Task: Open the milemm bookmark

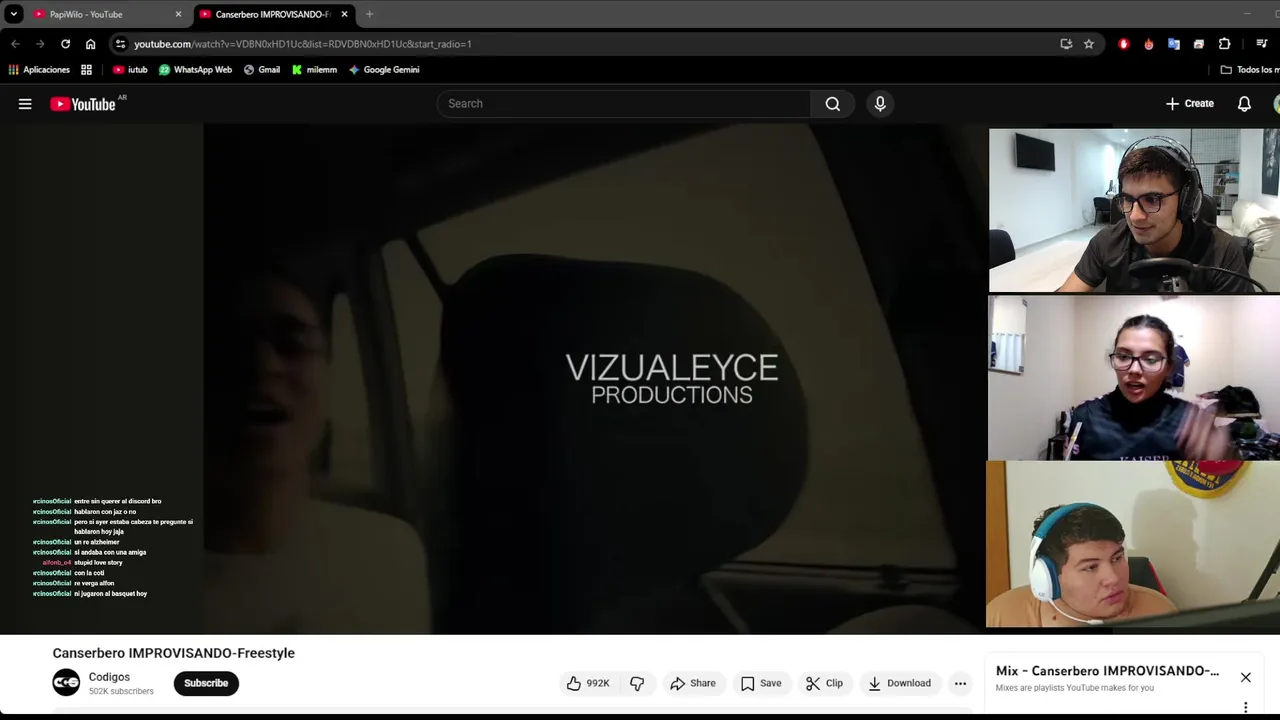Action: 314,70
